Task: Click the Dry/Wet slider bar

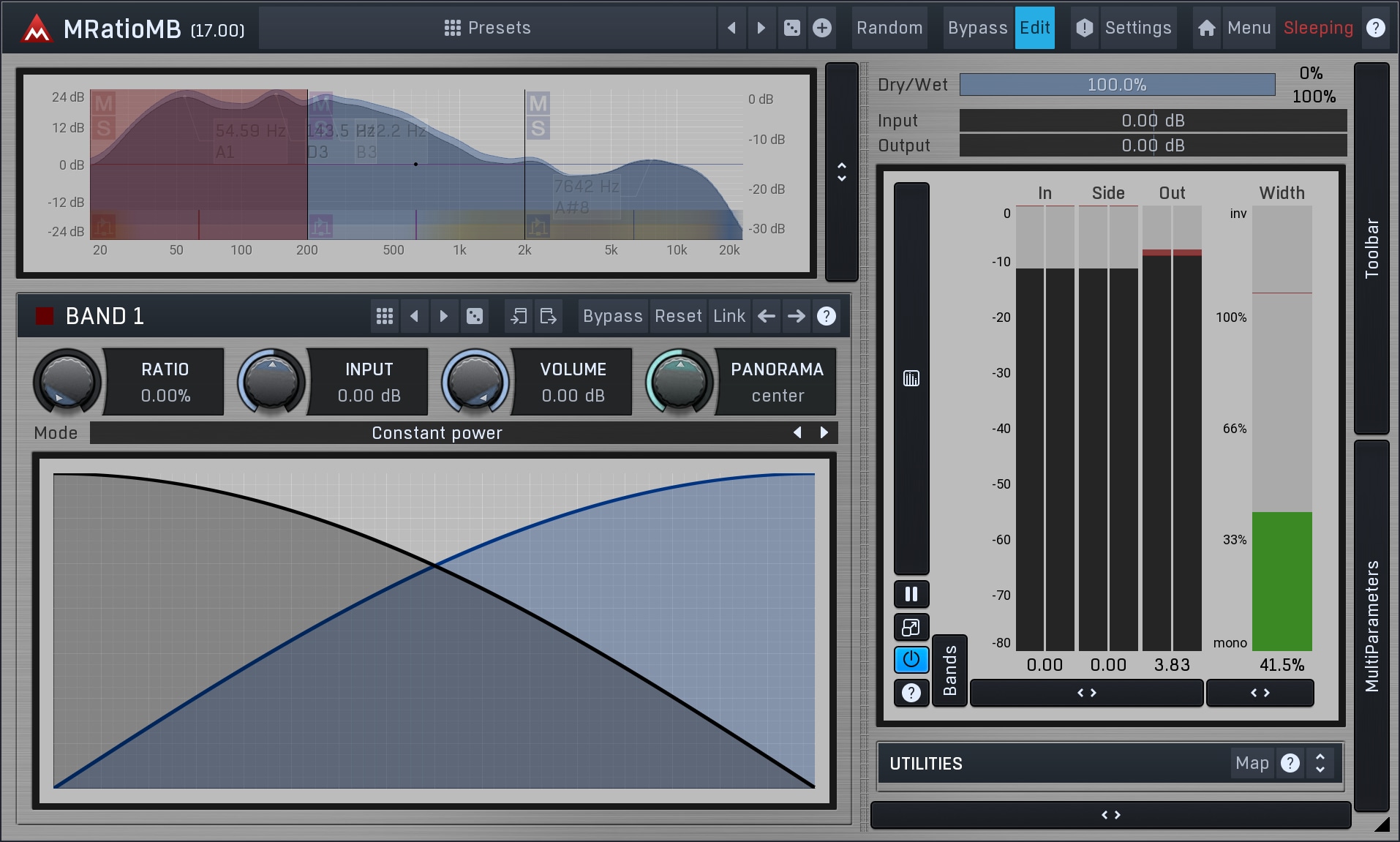Action: coord(1116,85)
